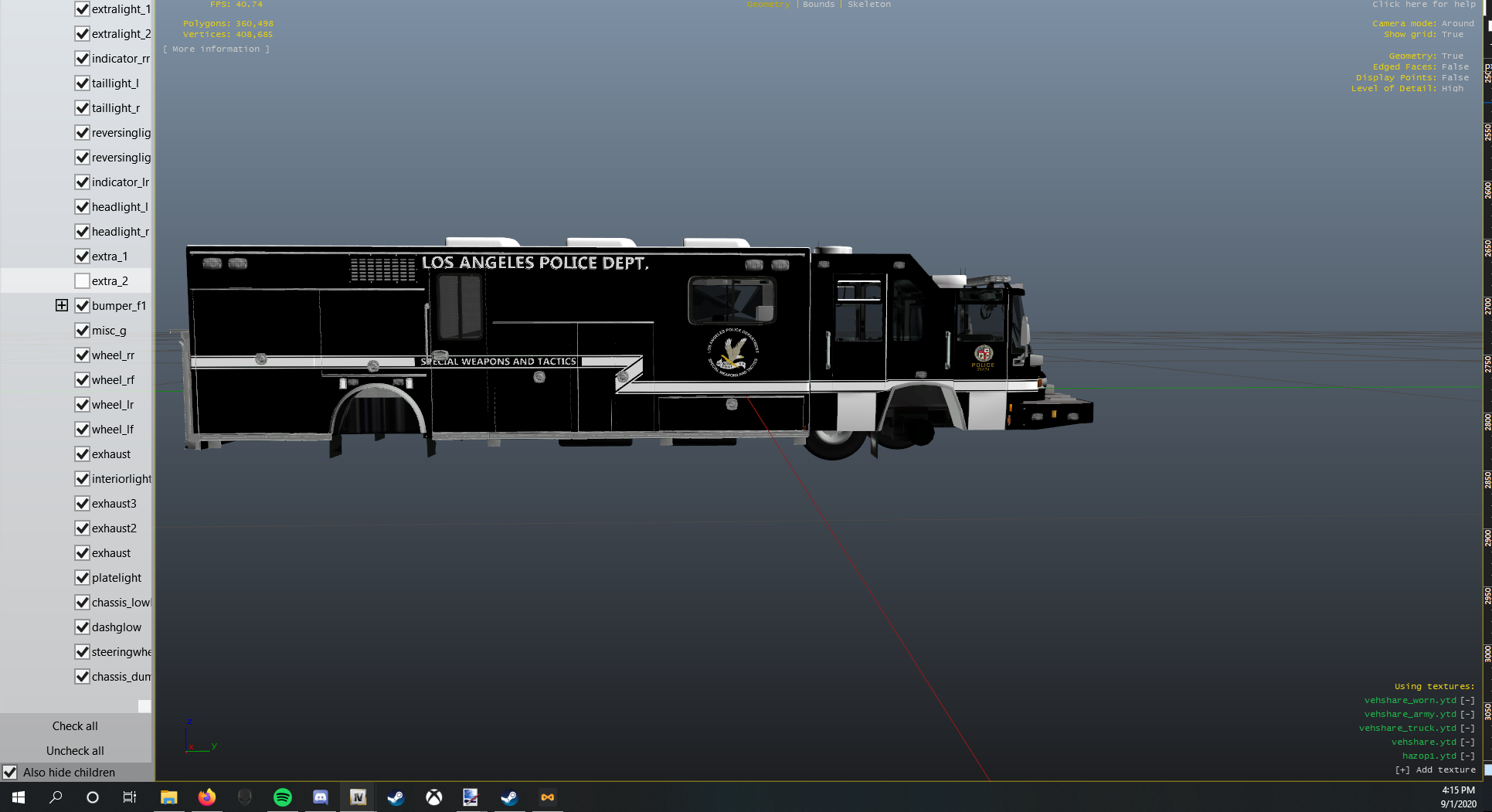1492x812 pixels.
Task: Remove the vehshare_worn.ytd texture
Action: [x=1467, y=700]
